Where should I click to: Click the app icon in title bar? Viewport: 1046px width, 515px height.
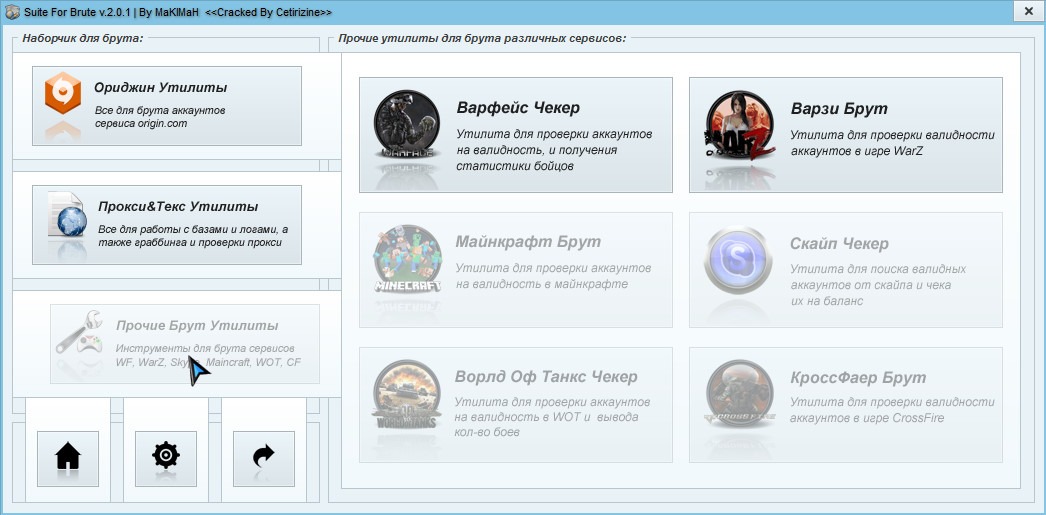12,12
